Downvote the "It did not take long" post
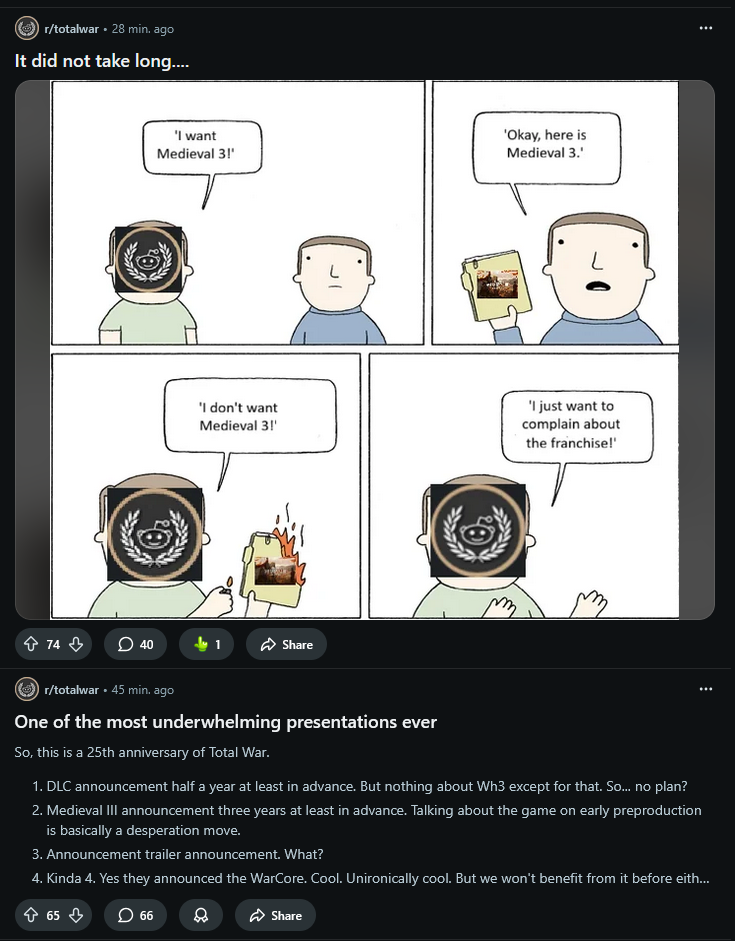Image resolution: width=735 pixels, height=941 pixels. pyautogui.click(x=76, y=645)
